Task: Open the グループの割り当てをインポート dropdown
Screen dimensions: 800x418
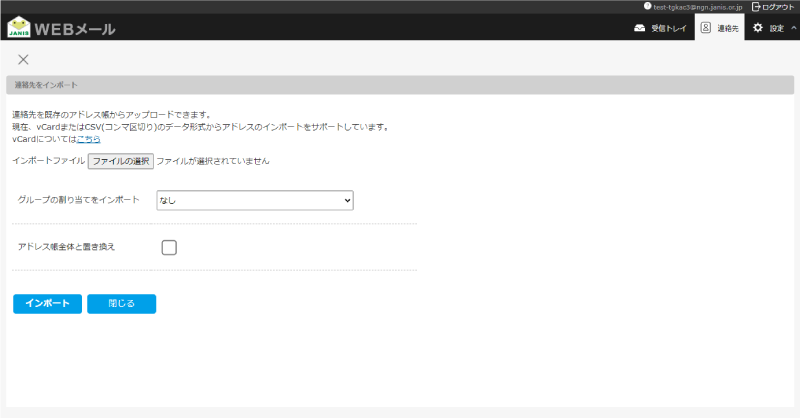Action: coord(254,201)
